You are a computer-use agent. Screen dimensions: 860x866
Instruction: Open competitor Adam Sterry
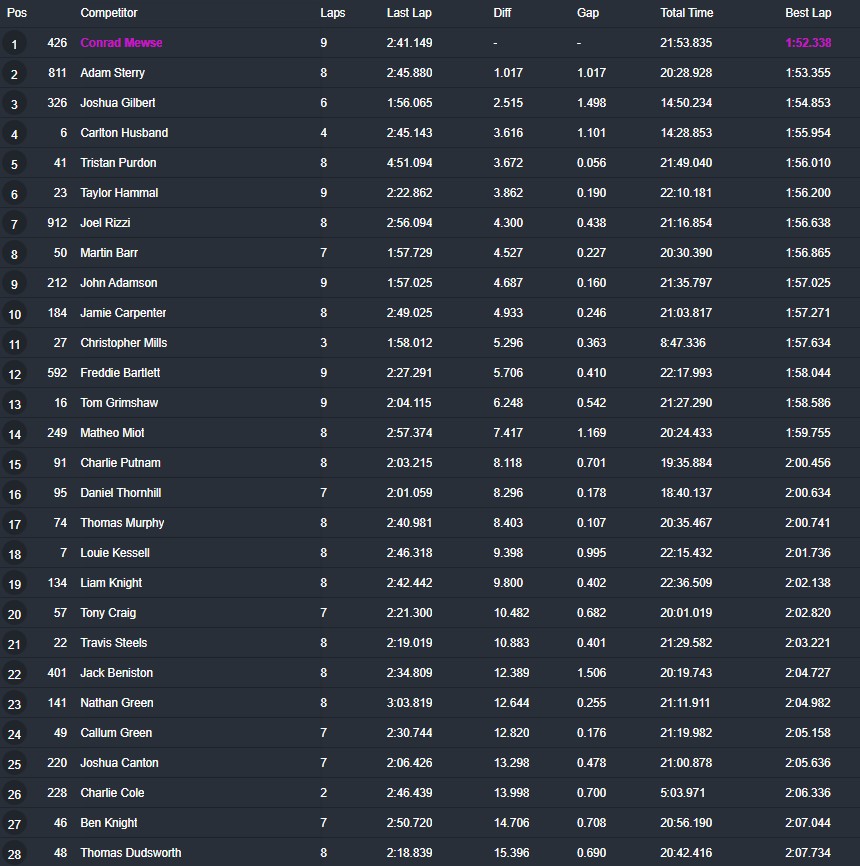tap(112, 73)
